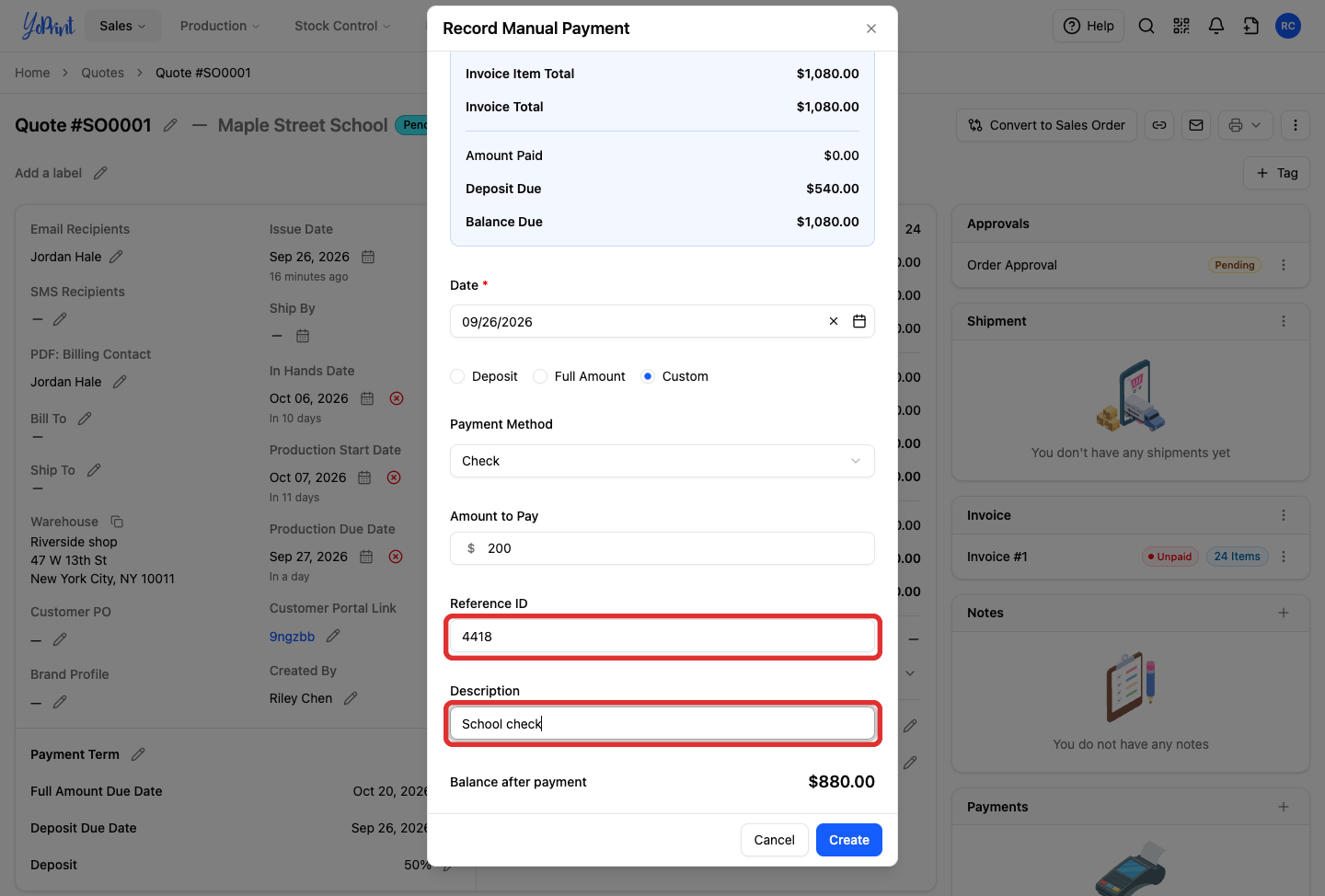
Task: Clear the In Hands Date red icon
Action: [397, 398]
